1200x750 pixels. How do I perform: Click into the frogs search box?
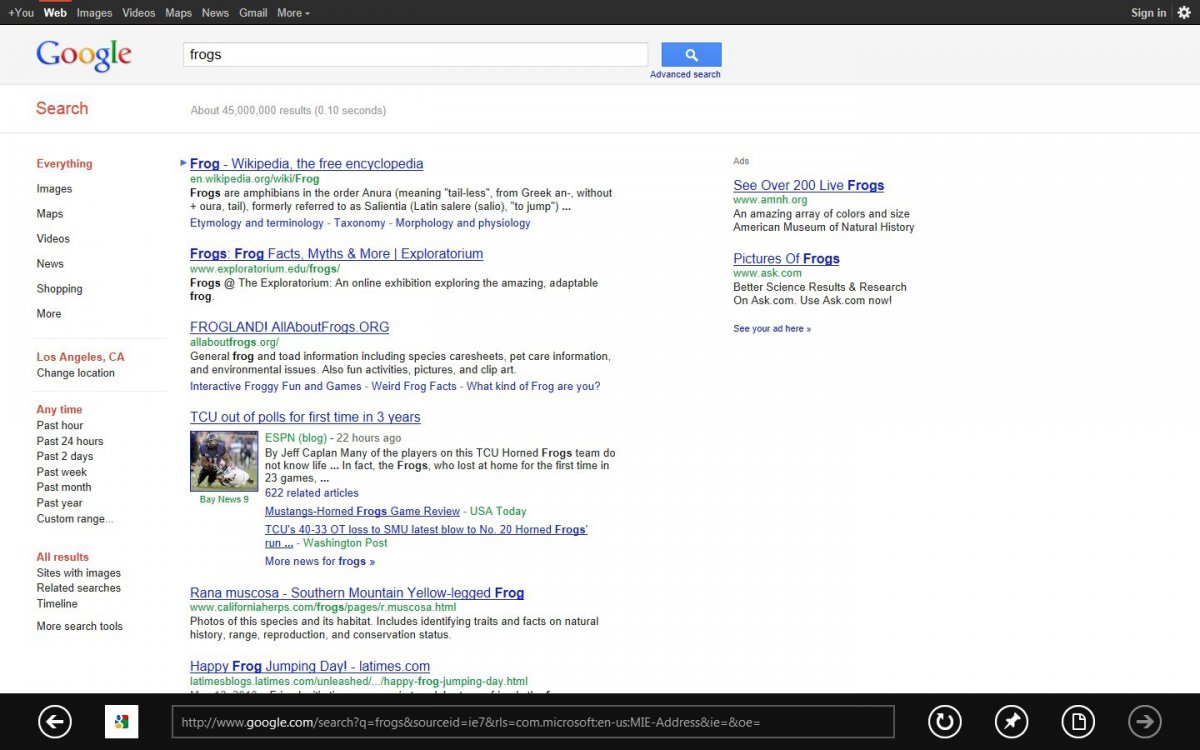(x=415, y=55)
